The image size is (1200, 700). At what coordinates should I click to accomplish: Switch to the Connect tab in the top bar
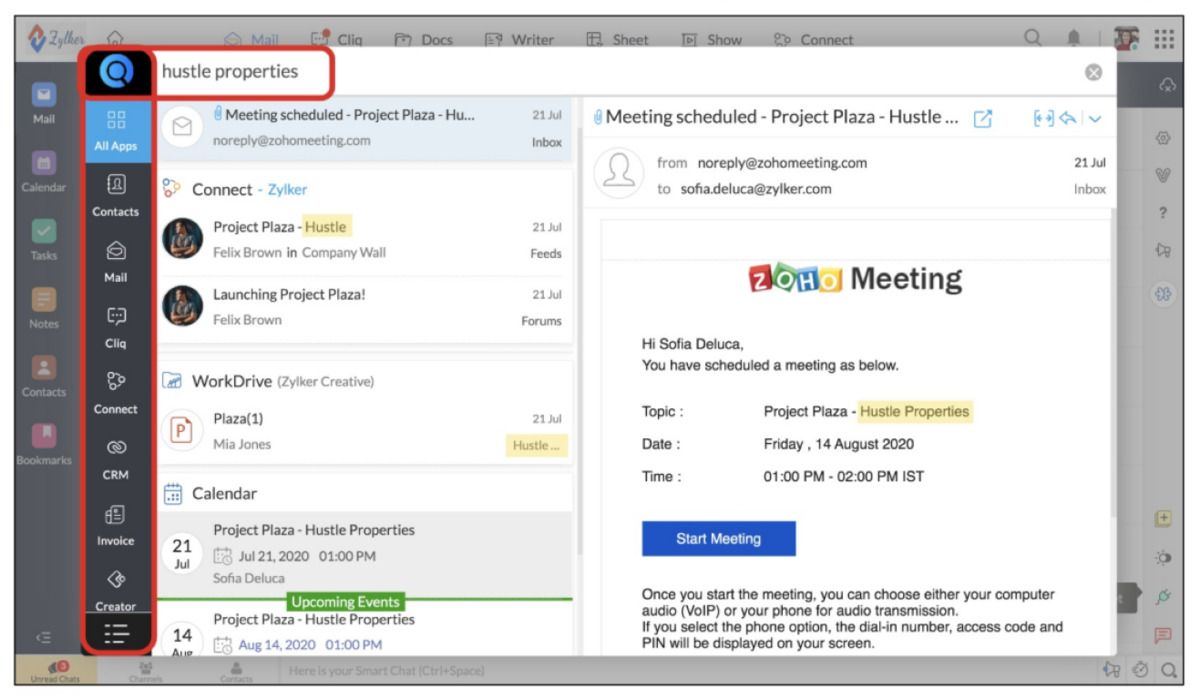click(814, 40)
